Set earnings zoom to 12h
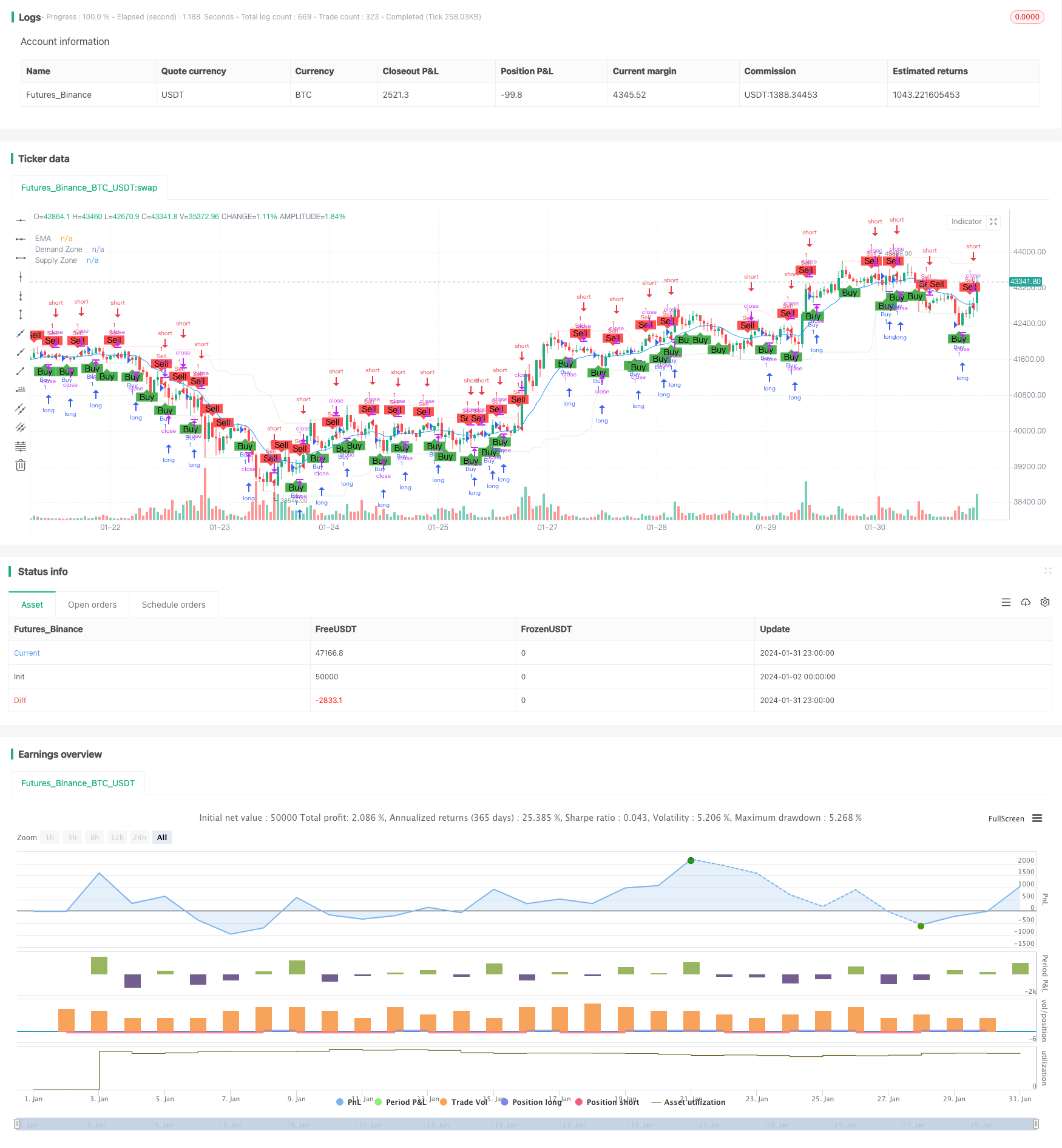 click(x=117, y=837)
